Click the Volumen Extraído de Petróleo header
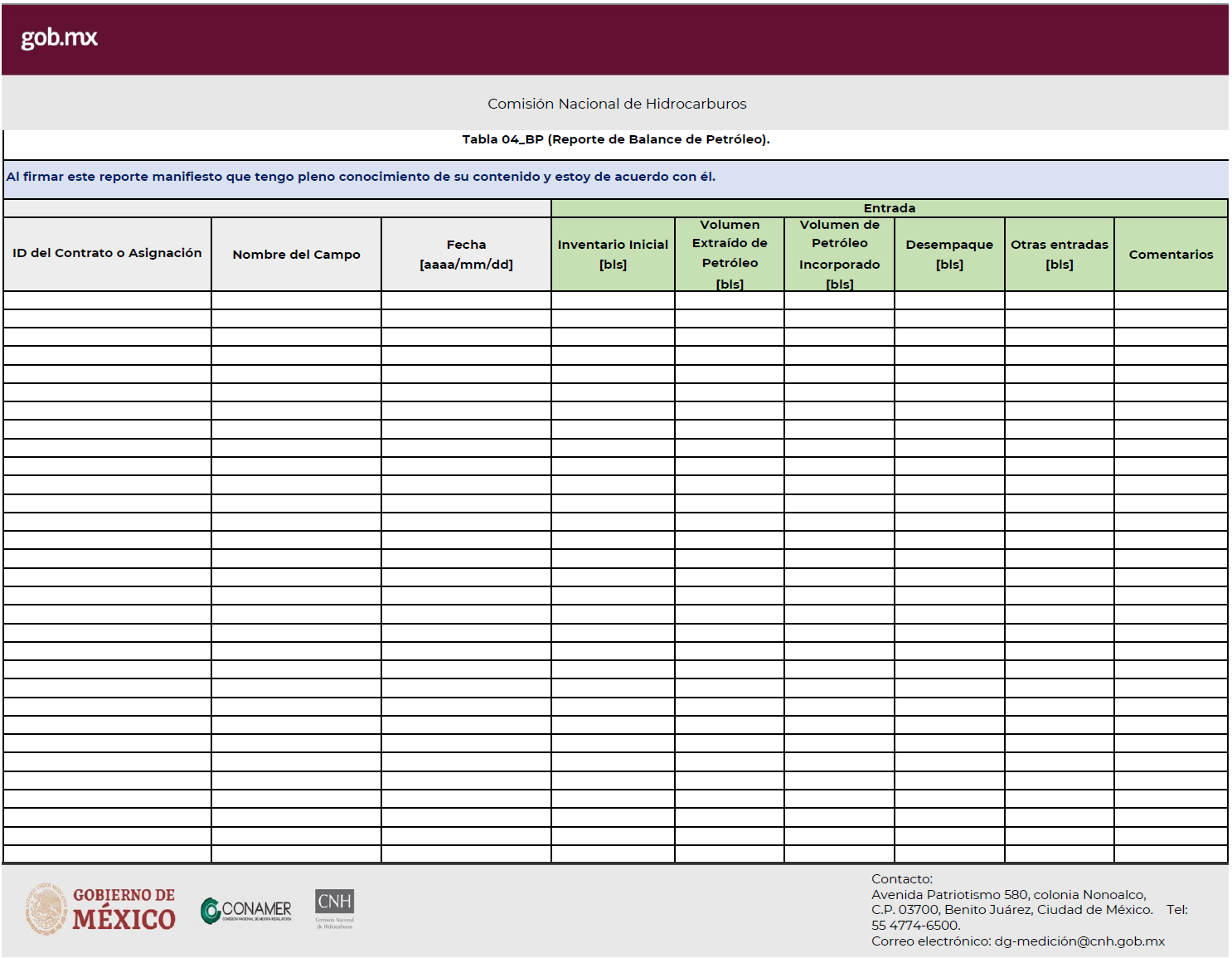 (x=730, y=255)
